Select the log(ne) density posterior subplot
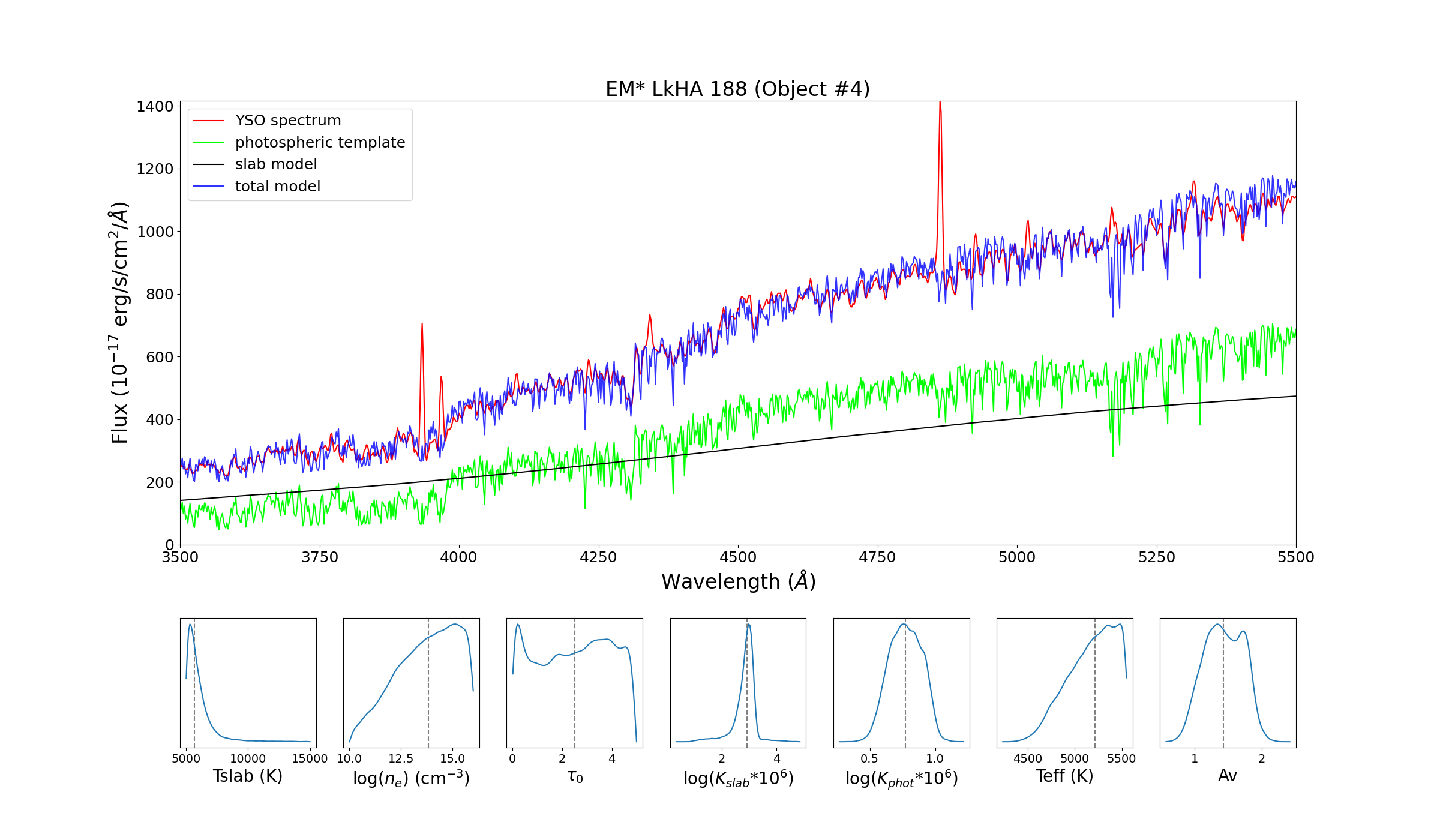This screenshot has width=1440, height=840. coord(411,683)
